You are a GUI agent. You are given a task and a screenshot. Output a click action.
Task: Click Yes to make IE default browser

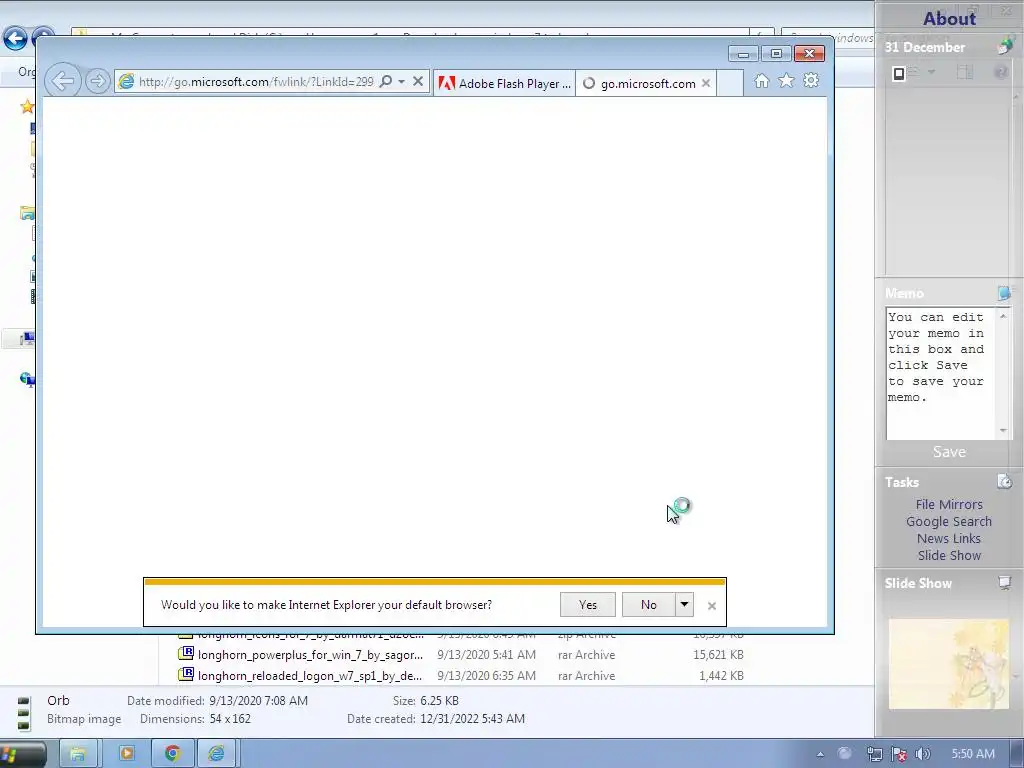click(x=588, y=605)
